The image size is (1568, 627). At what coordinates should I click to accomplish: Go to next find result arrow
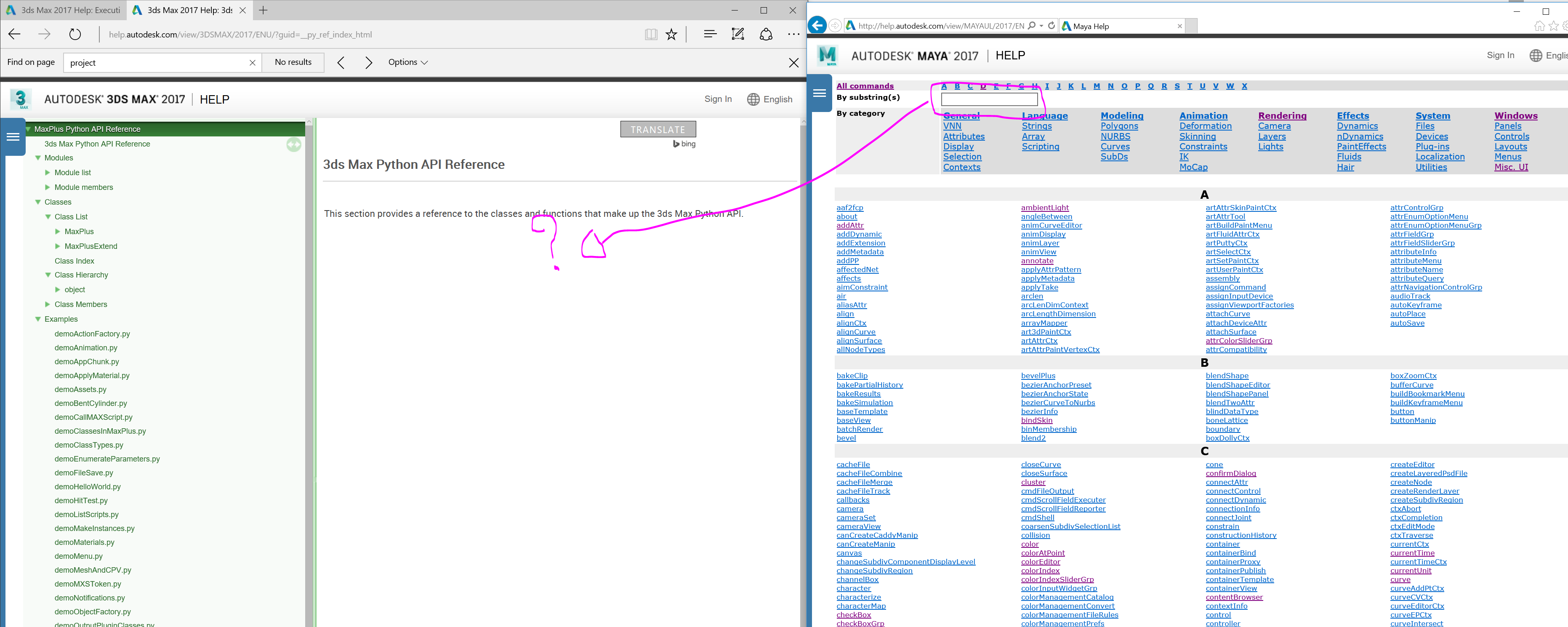(x=368, y=63)
